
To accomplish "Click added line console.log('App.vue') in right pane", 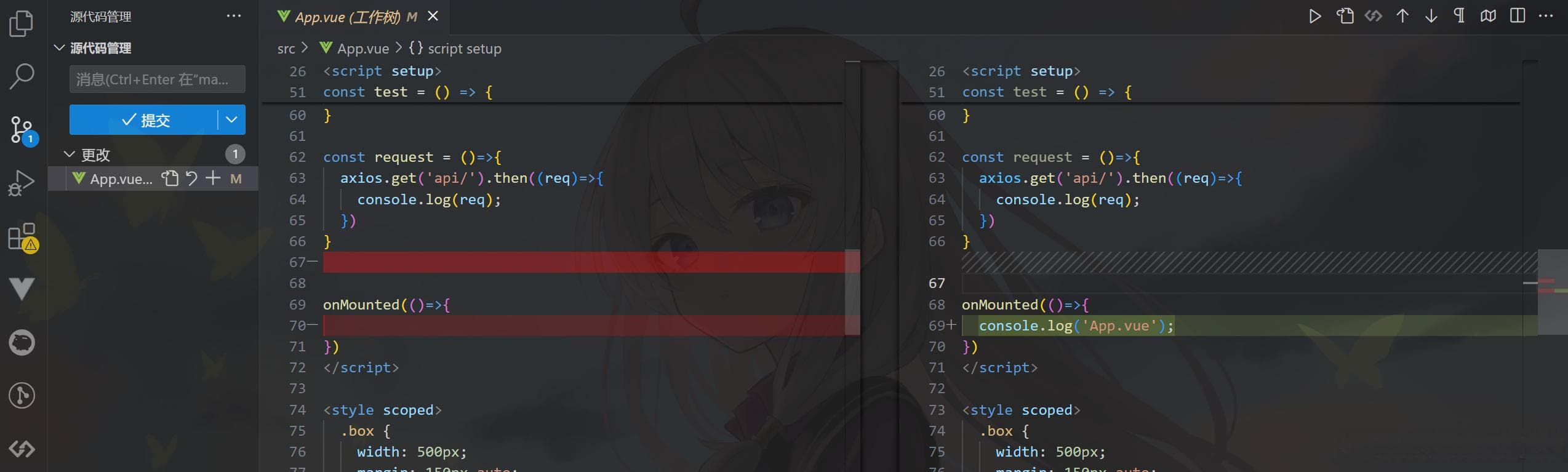I will point(1076,326).
